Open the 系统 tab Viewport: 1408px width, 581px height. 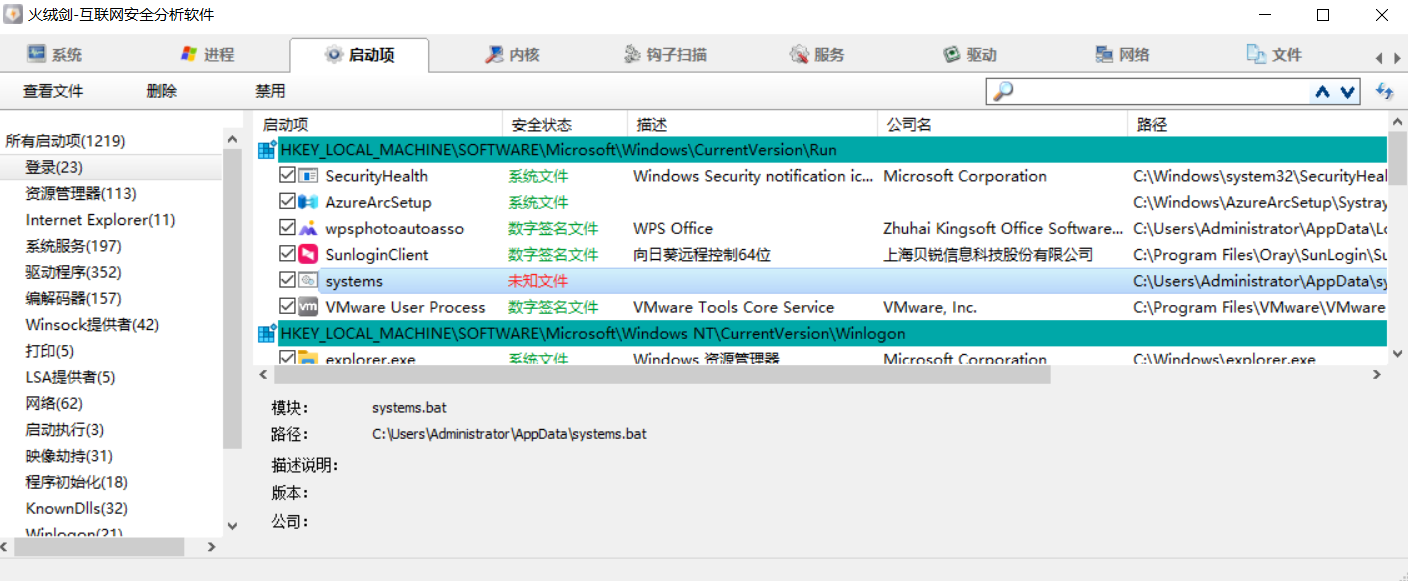point(55,55)
